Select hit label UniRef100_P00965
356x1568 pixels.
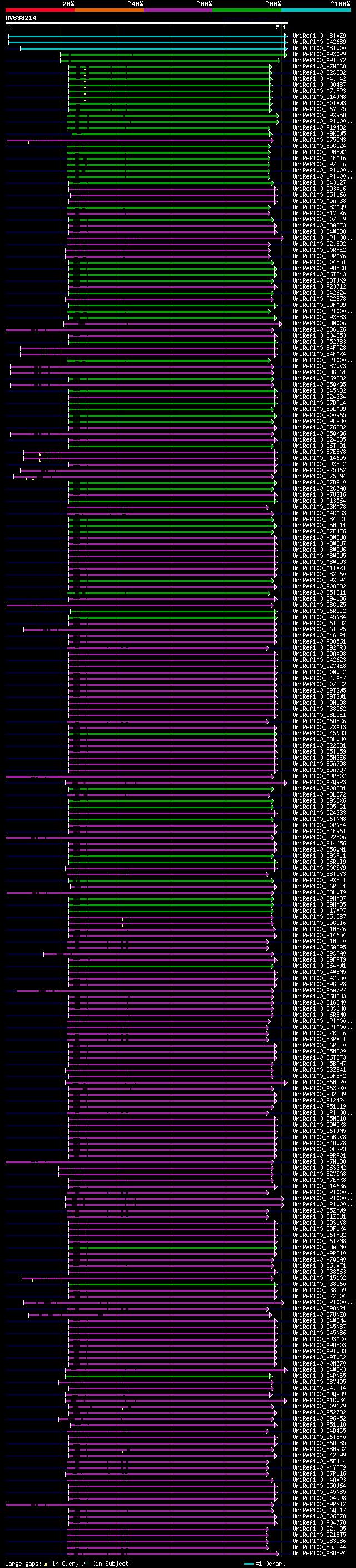pyautogui.click(x=319, y=415)
